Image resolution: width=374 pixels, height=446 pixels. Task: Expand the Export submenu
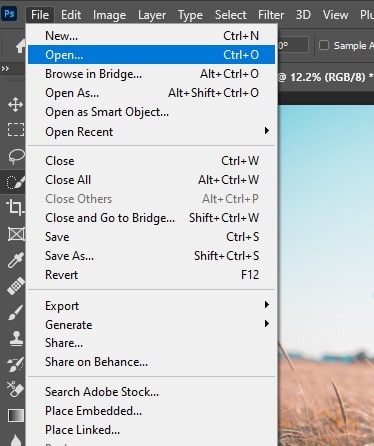[x=151, y=305]
